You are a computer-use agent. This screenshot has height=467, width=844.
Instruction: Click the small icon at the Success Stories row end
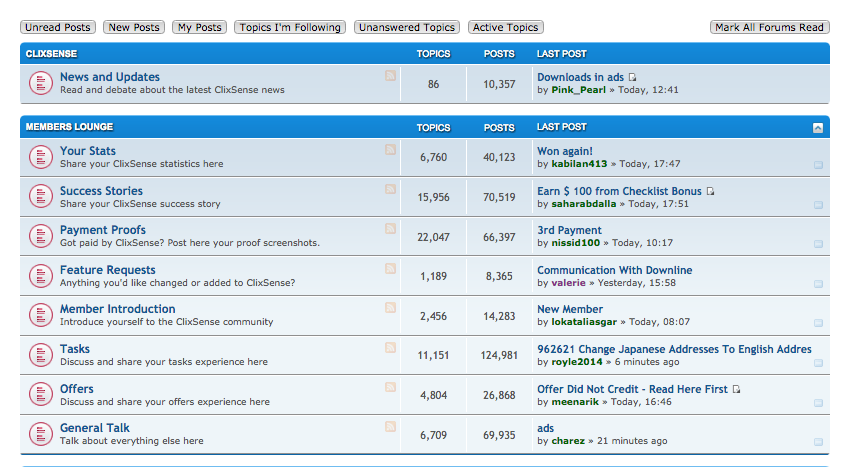tap(818, 205)
